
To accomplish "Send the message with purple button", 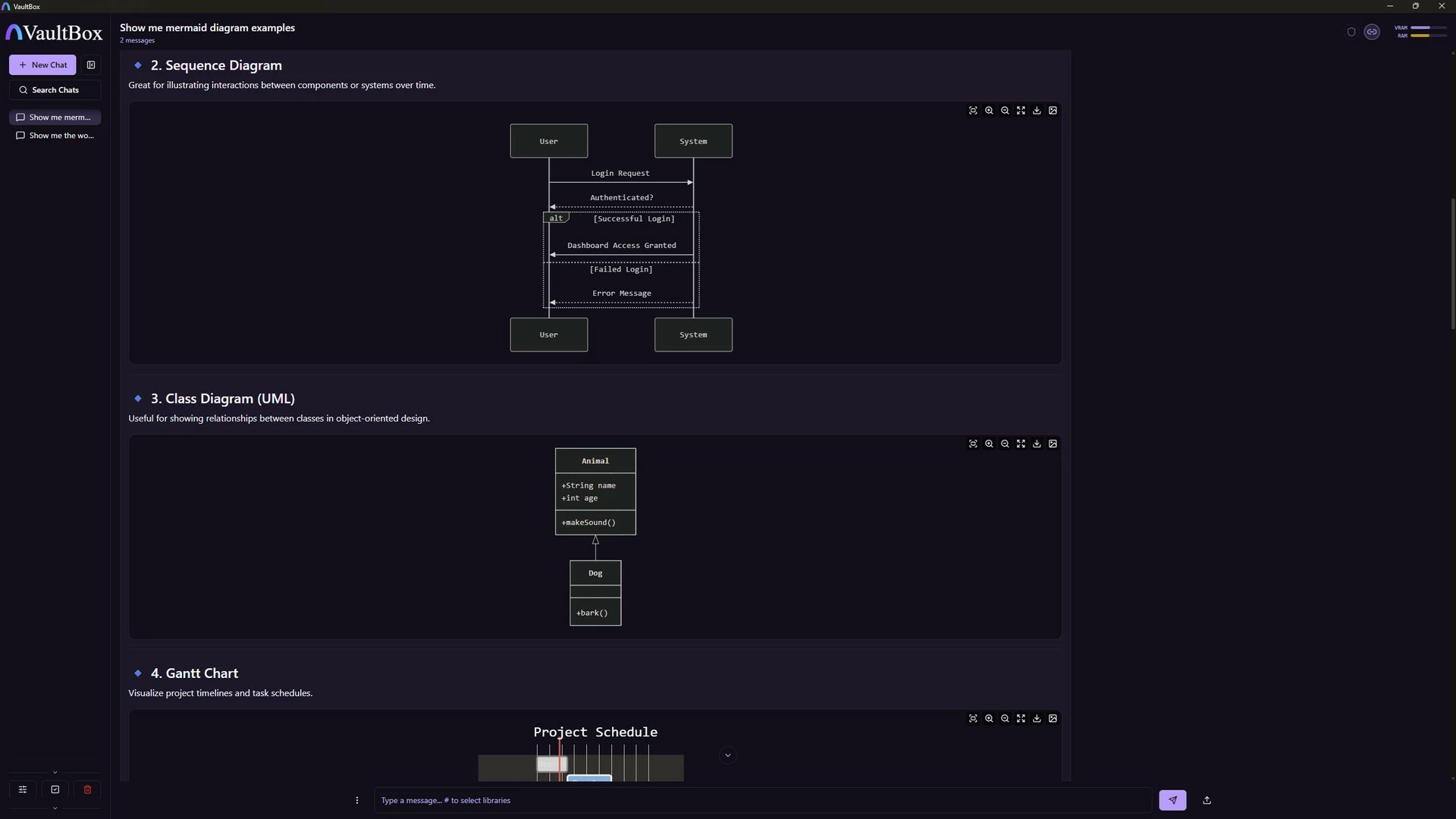I will coord(1172,800).
